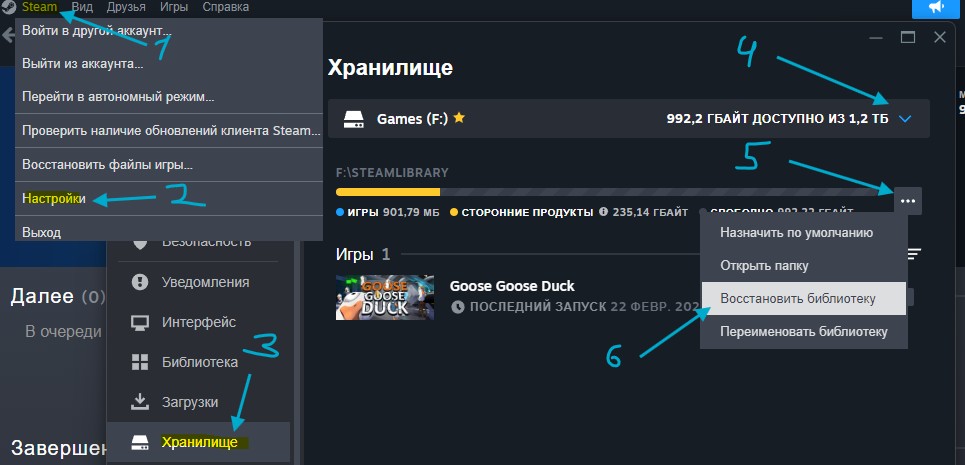Click the info icon next to Сторонние продукты

(x=604, y=212)
